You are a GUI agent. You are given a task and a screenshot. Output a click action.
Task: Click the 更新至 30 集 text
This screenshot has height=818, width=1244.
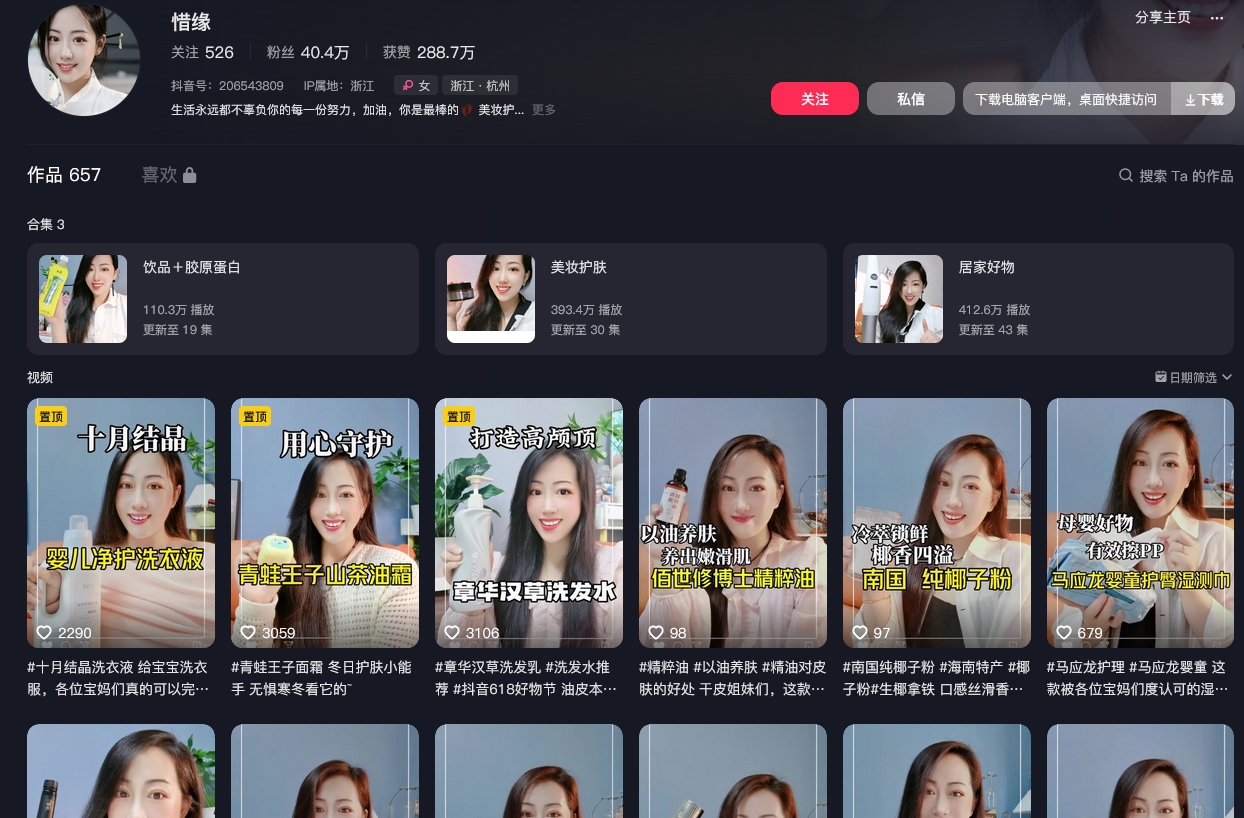coord(585,330)
